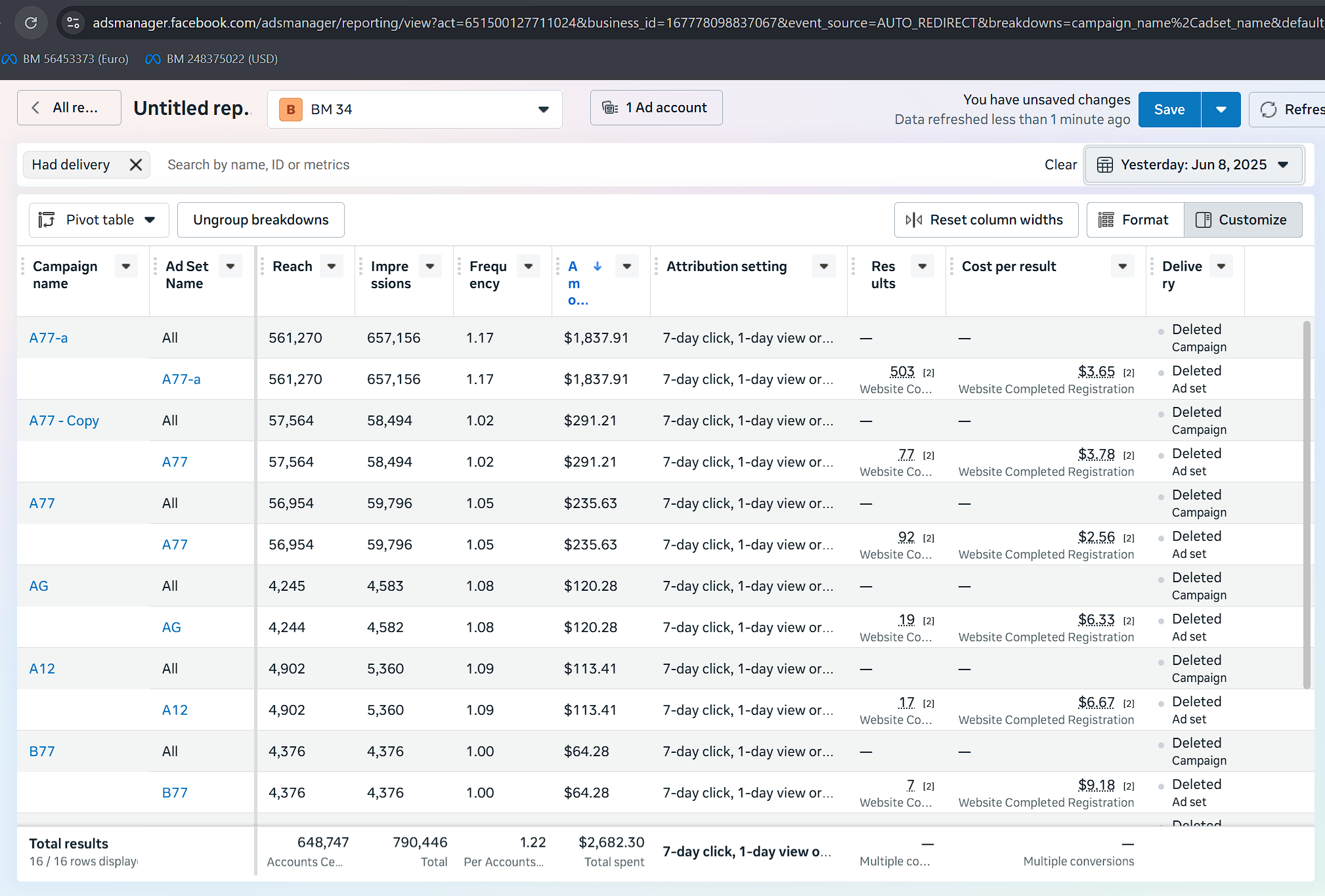Click Ungroup breakdowns button

tap(261, 220)
